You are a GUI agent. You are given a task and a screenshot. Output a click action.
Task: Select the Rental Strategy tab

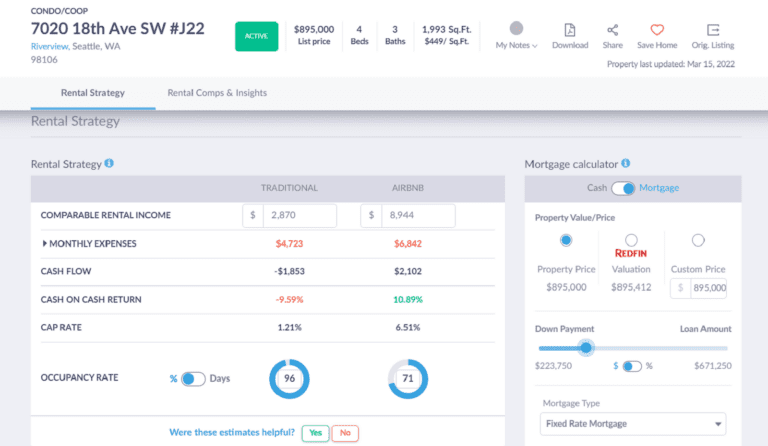click(x=92, y=93)
